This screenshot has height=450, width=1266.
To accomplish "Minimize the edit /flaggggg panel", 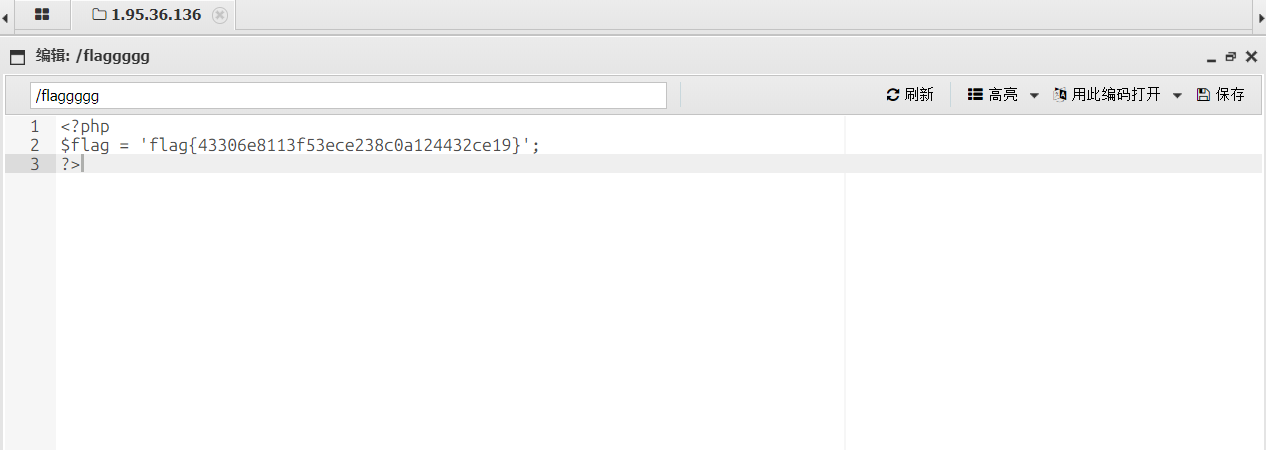I will click(x=1212, y=58).
